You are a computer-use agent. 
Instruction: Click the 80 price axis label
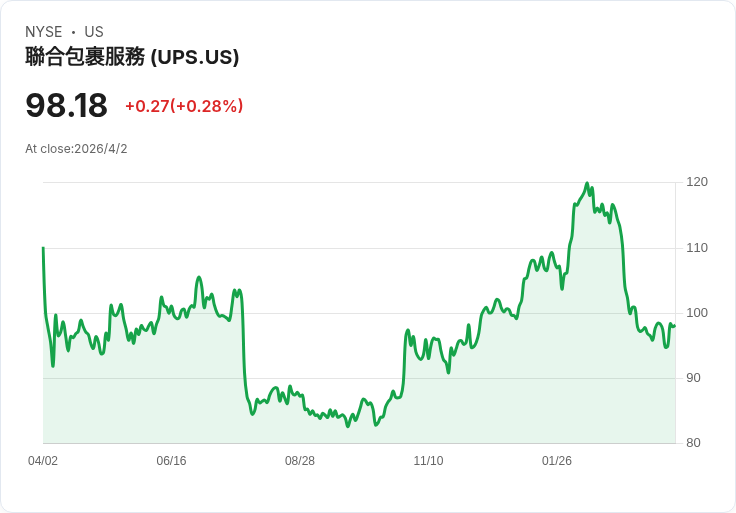coord(693,443)
